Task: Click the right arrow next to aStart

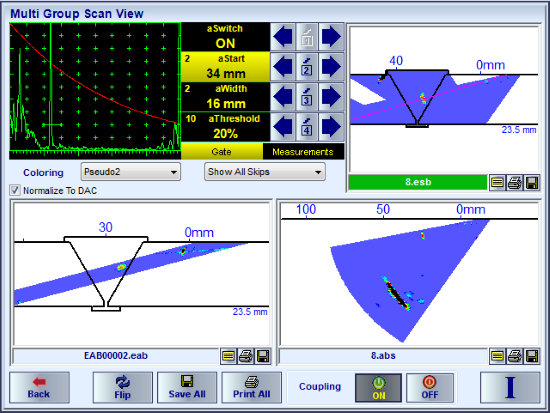Action: [x=331, y=67]
